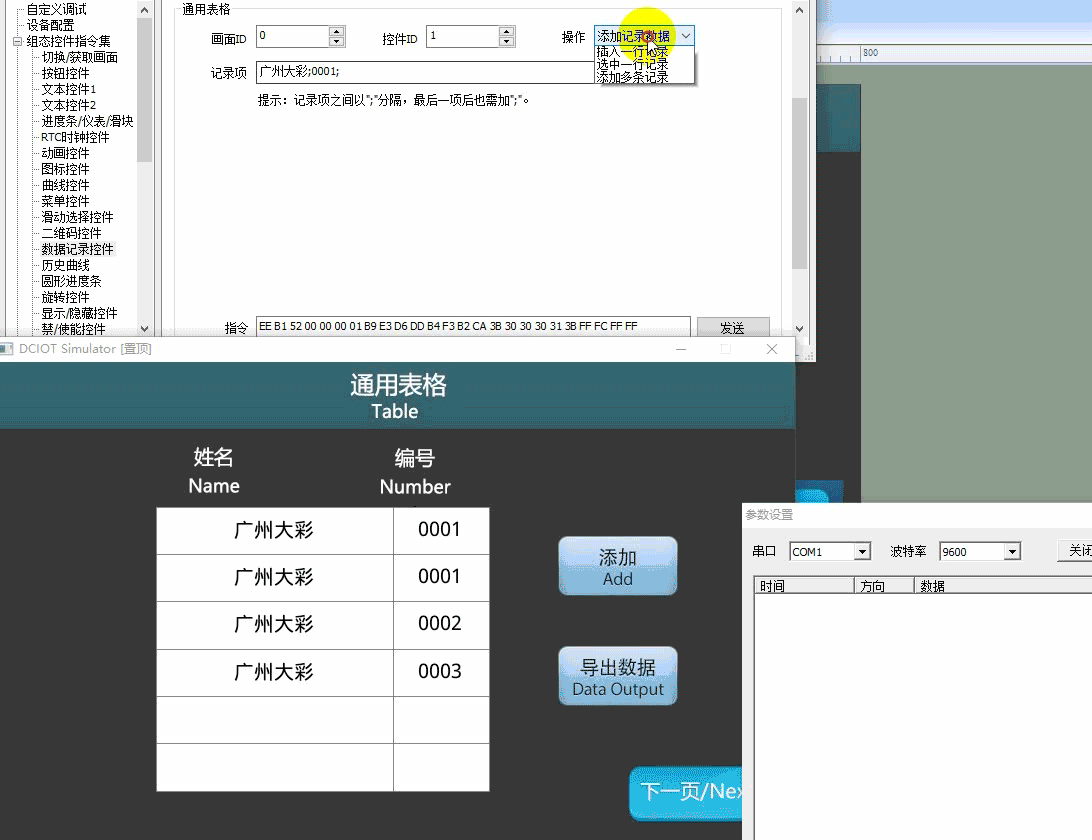
Task: Click the DCIOT Simulator title bar icon
Action: click(x=6, y=348)
